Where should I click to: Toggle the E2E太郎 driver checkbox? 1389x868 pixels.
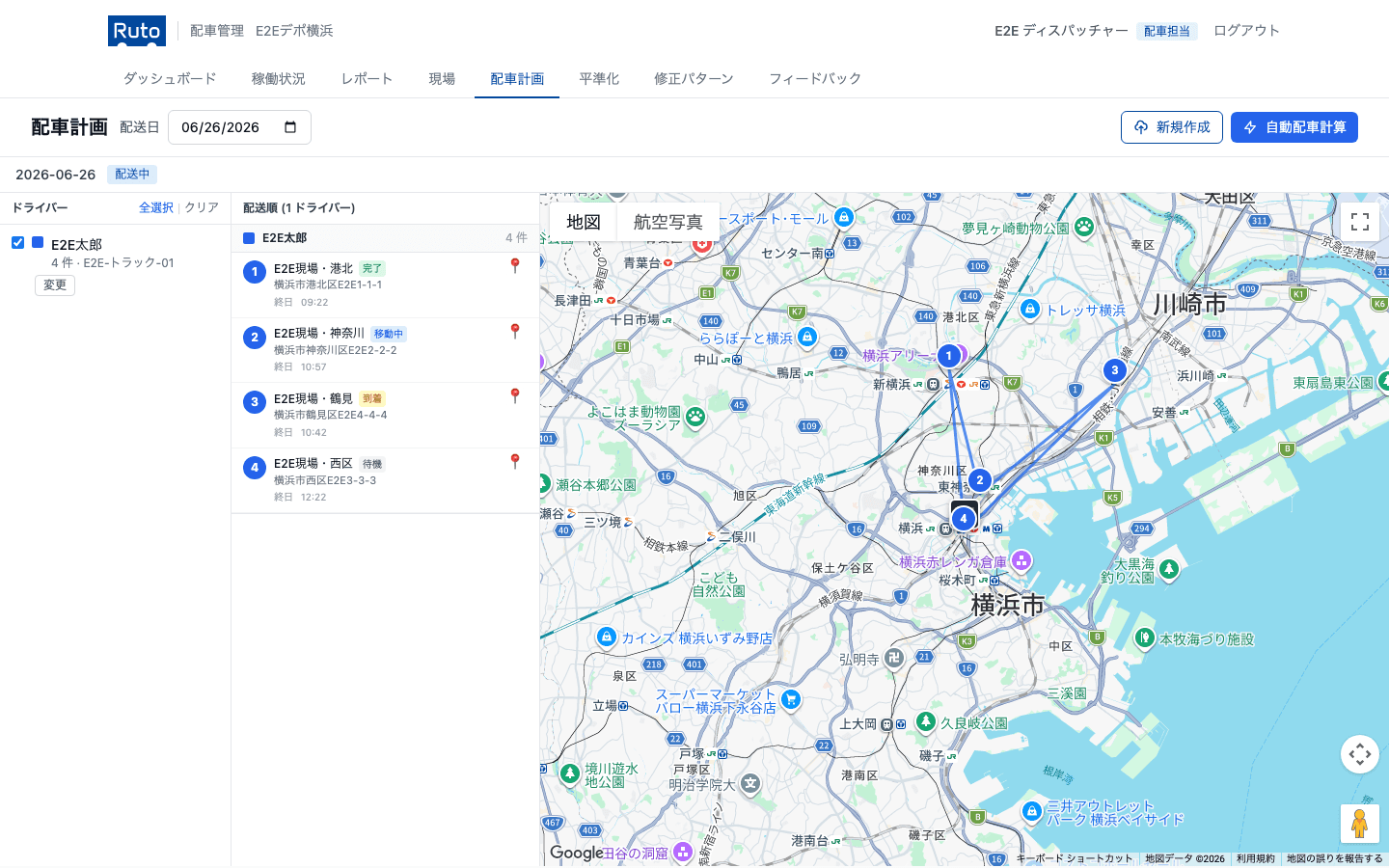17,242
